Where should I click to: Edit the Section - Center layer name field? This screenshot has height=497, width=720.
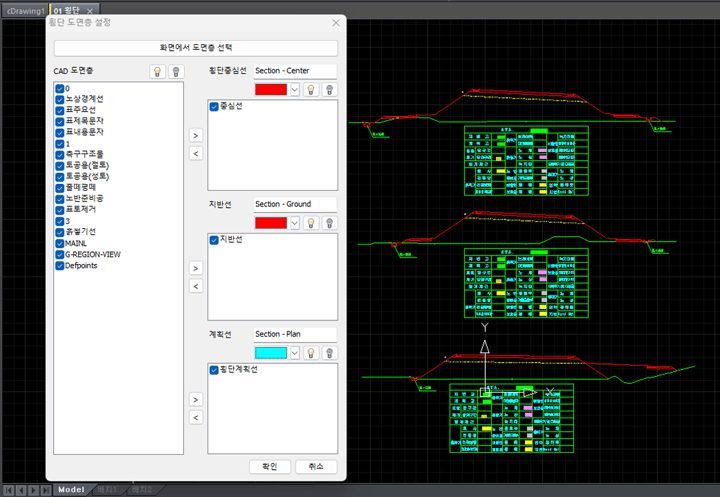click(295, 71)
